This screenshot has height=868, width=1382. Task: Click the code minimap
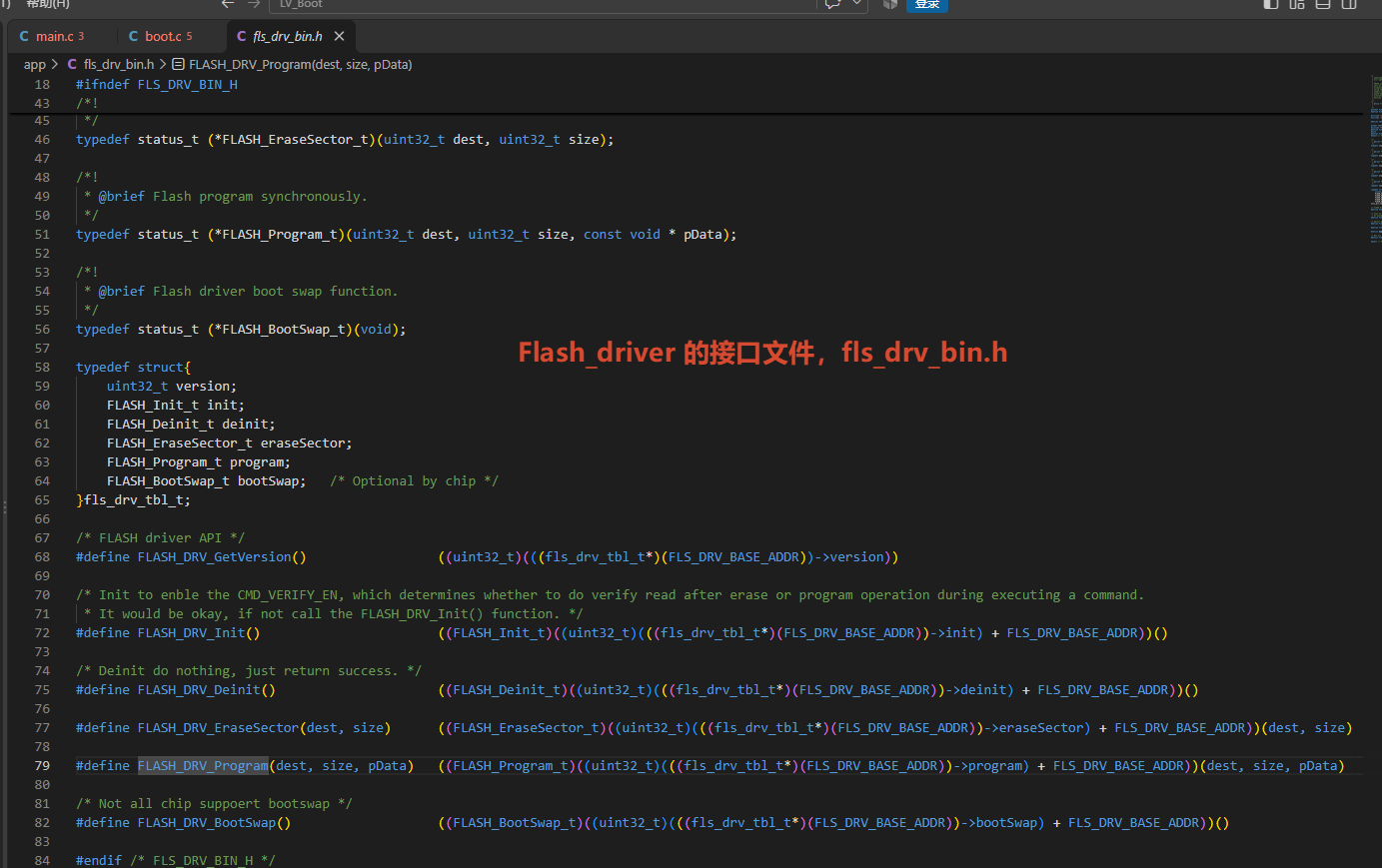tap(1376, 160)
